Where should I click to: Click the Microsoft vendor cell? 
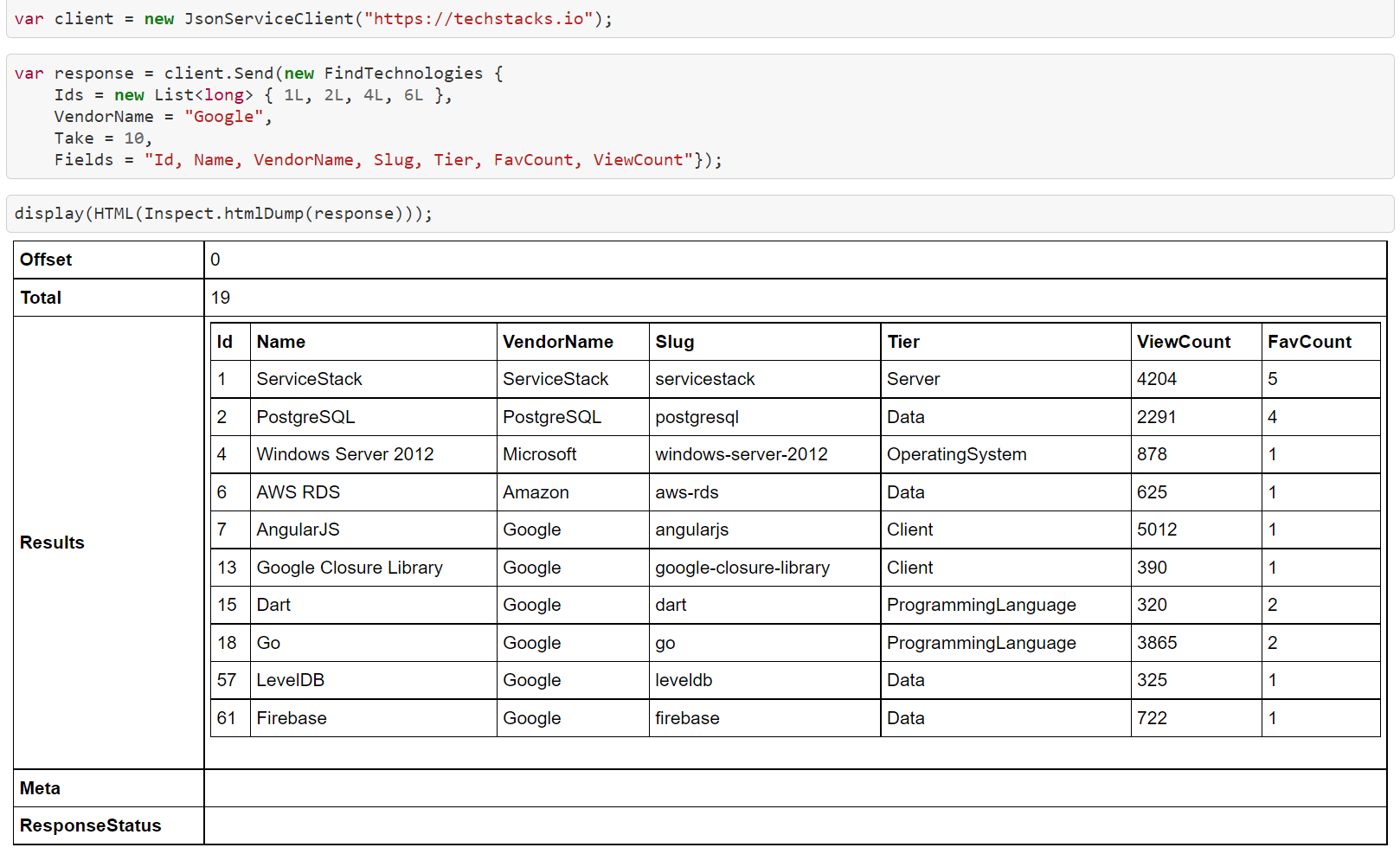[573, 454]
